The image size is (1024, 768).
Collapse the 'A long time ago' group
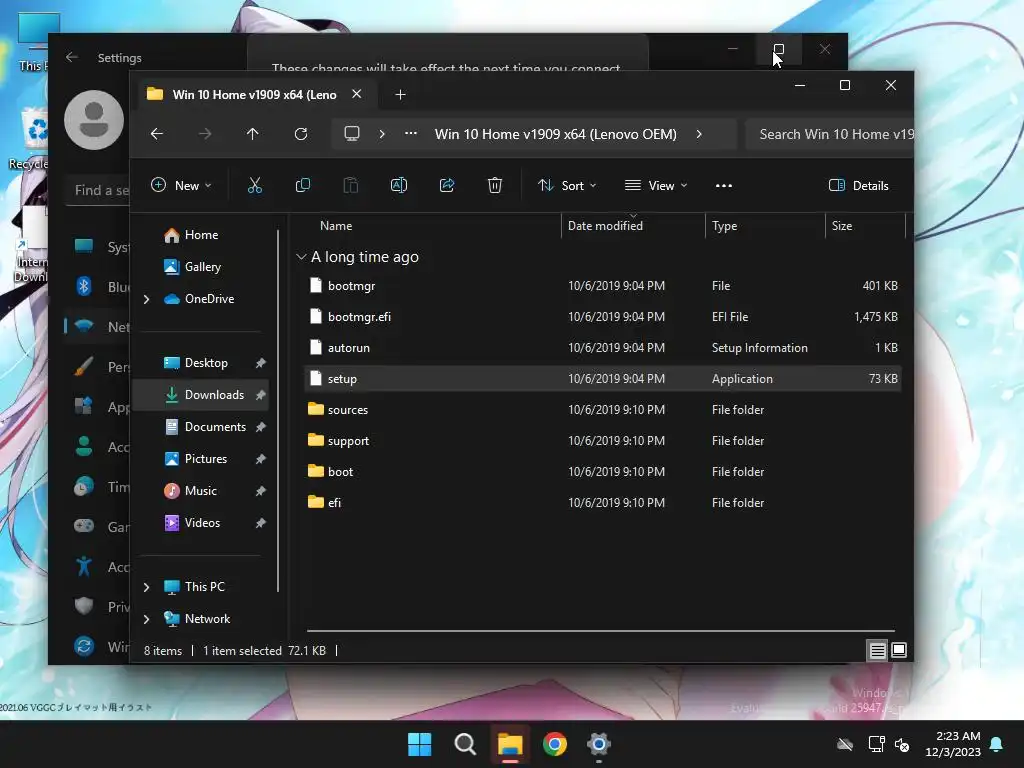click(x=301, y=257)
